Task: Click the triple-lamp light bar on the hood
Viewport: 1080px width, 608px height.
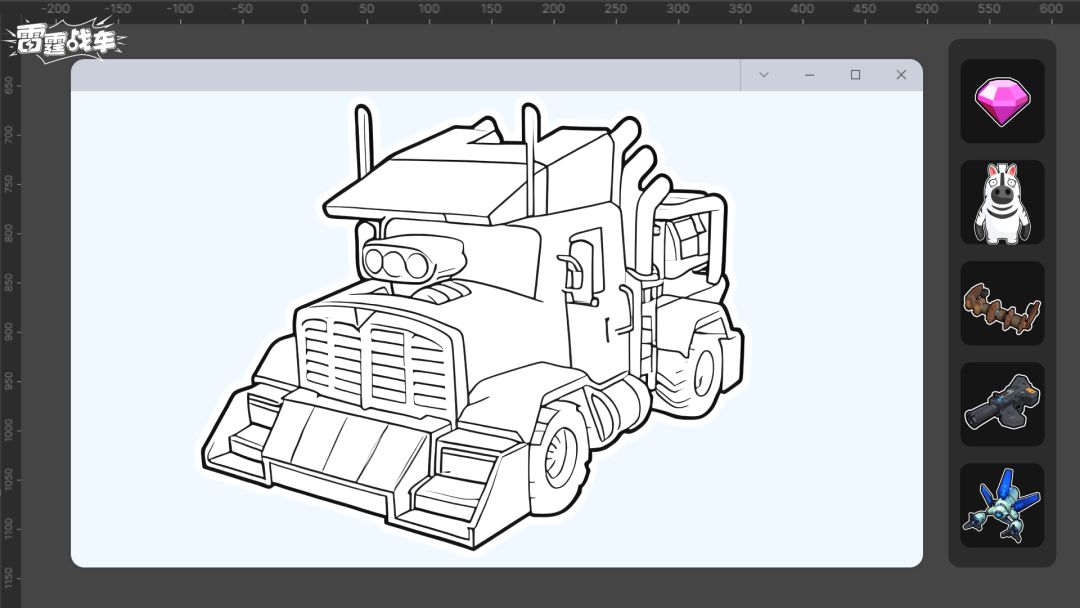Action: [397, 264]
